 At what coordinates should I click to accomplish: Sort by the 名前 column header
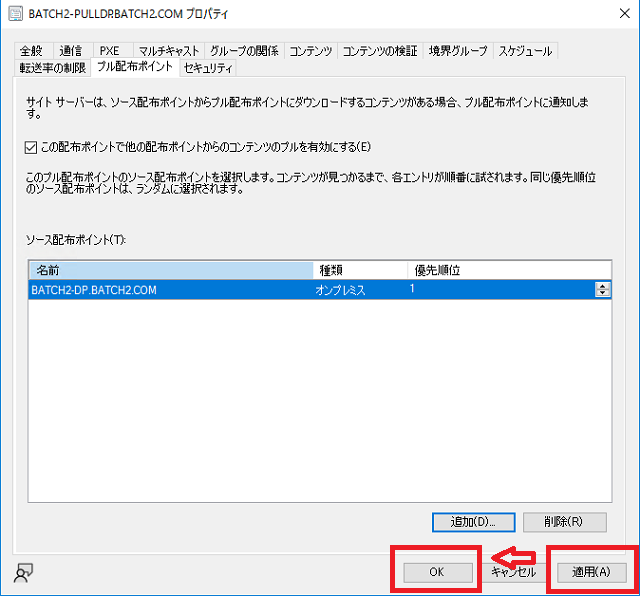(x=170, y=271)
